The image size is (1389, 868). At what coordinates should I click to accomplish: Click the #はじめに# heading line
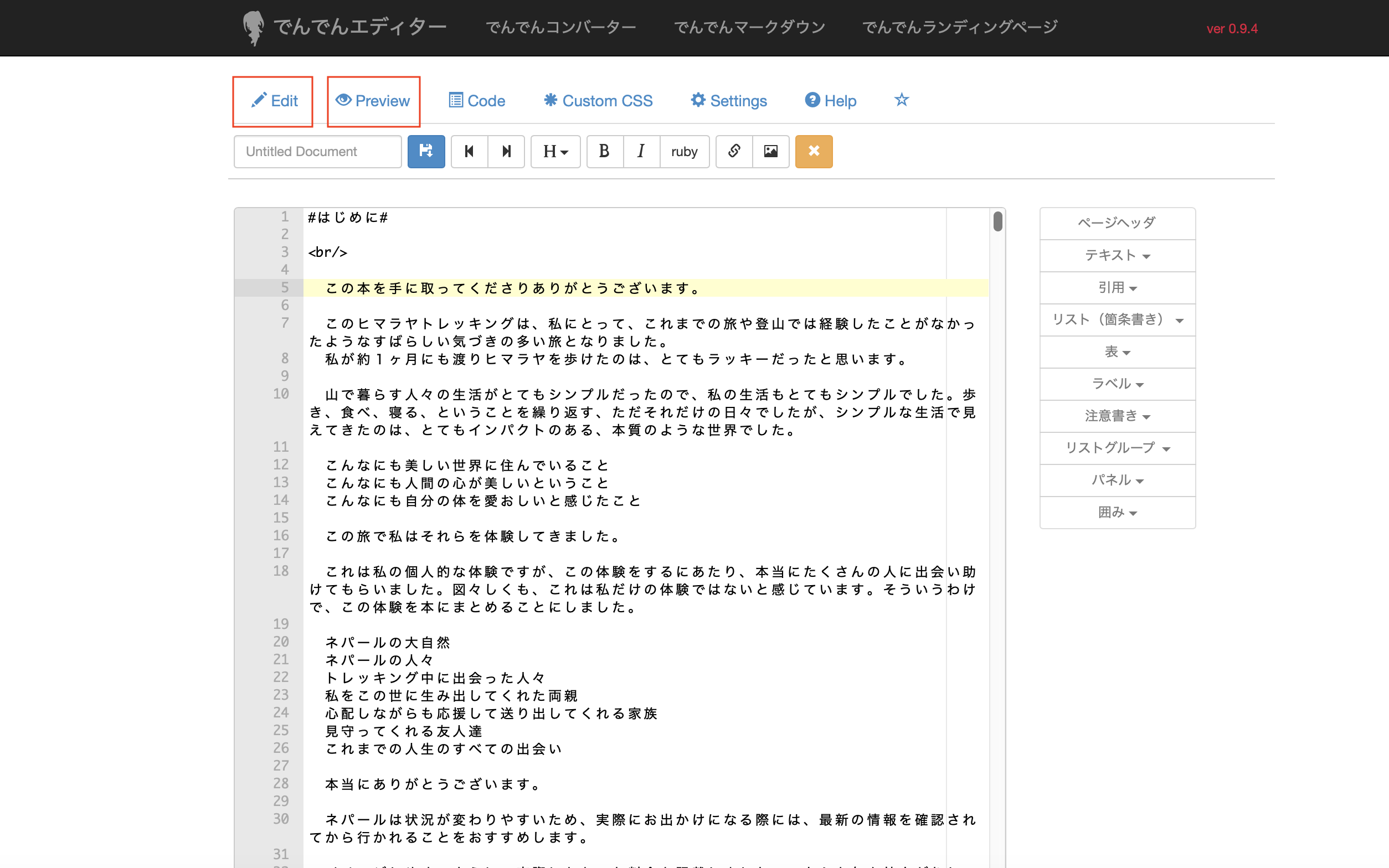click(x=348, y=218)
